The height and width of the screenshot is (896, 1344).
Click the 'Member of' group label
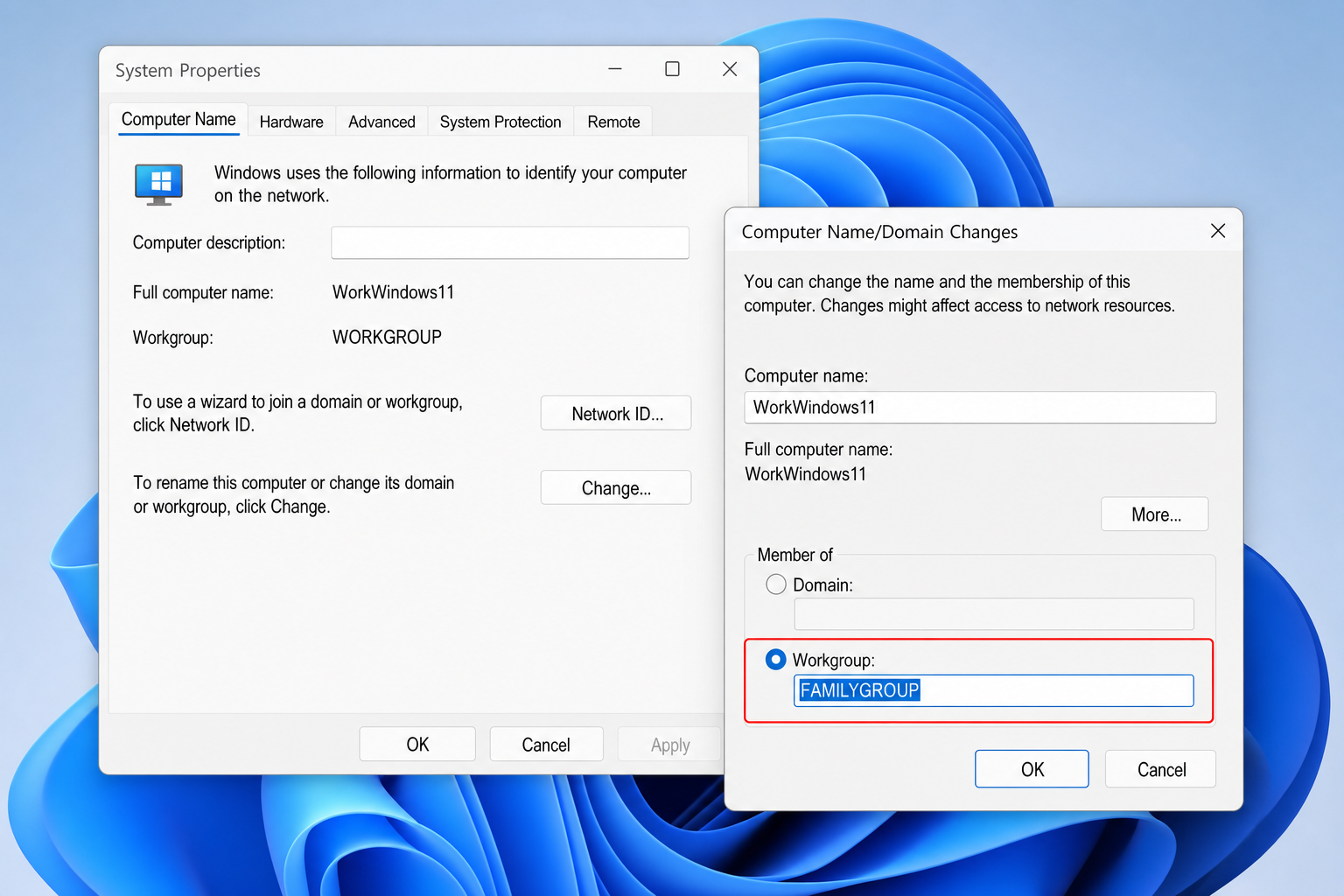click(x=794, y=555)
